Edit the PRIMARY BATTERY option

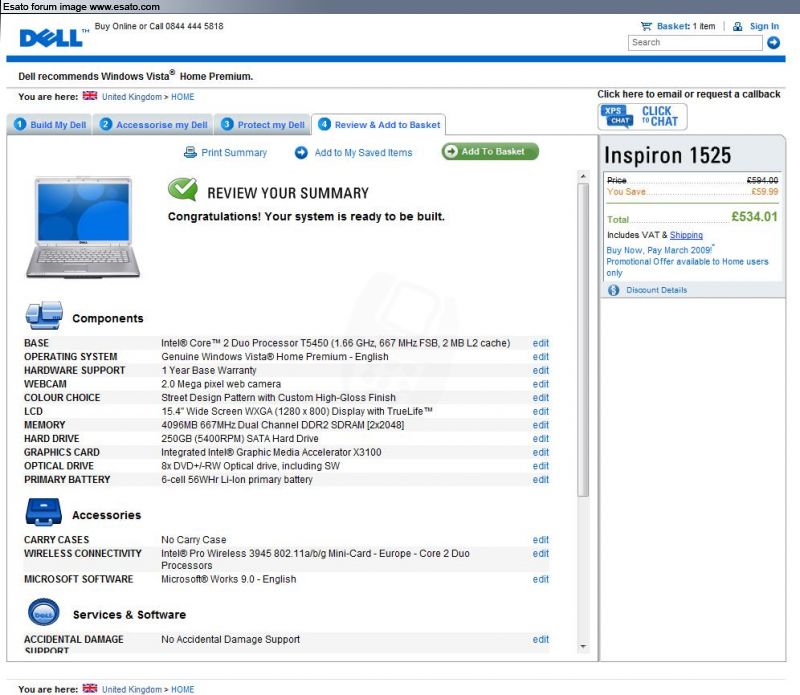[541, 480]
